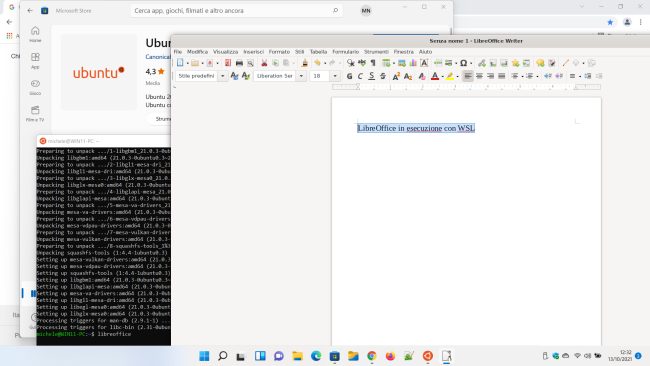The height and width of the screenshot is (366, 650).
Task: Click the MN account avatar in Microsoft Store
Action: click(366, 11)
